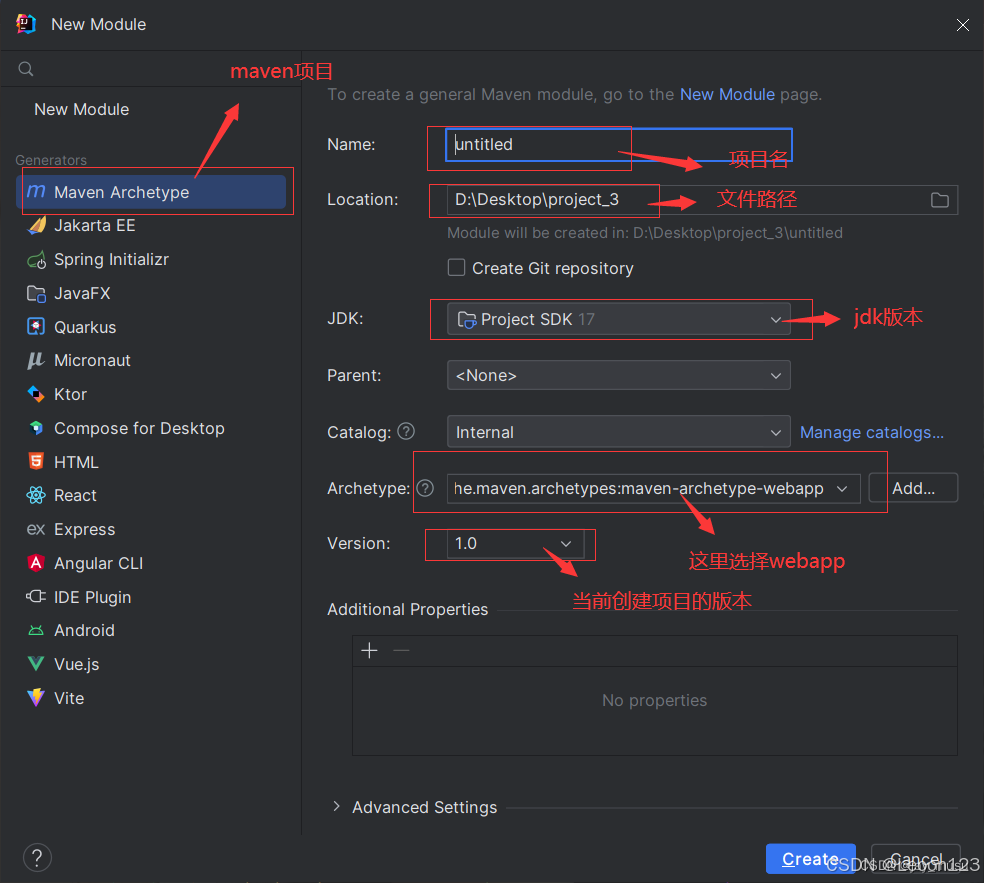Image resolution: width=984 pixels, height=883 pixels.
Task: Select Micronaut in the generators list
Action: coord(151,360)
